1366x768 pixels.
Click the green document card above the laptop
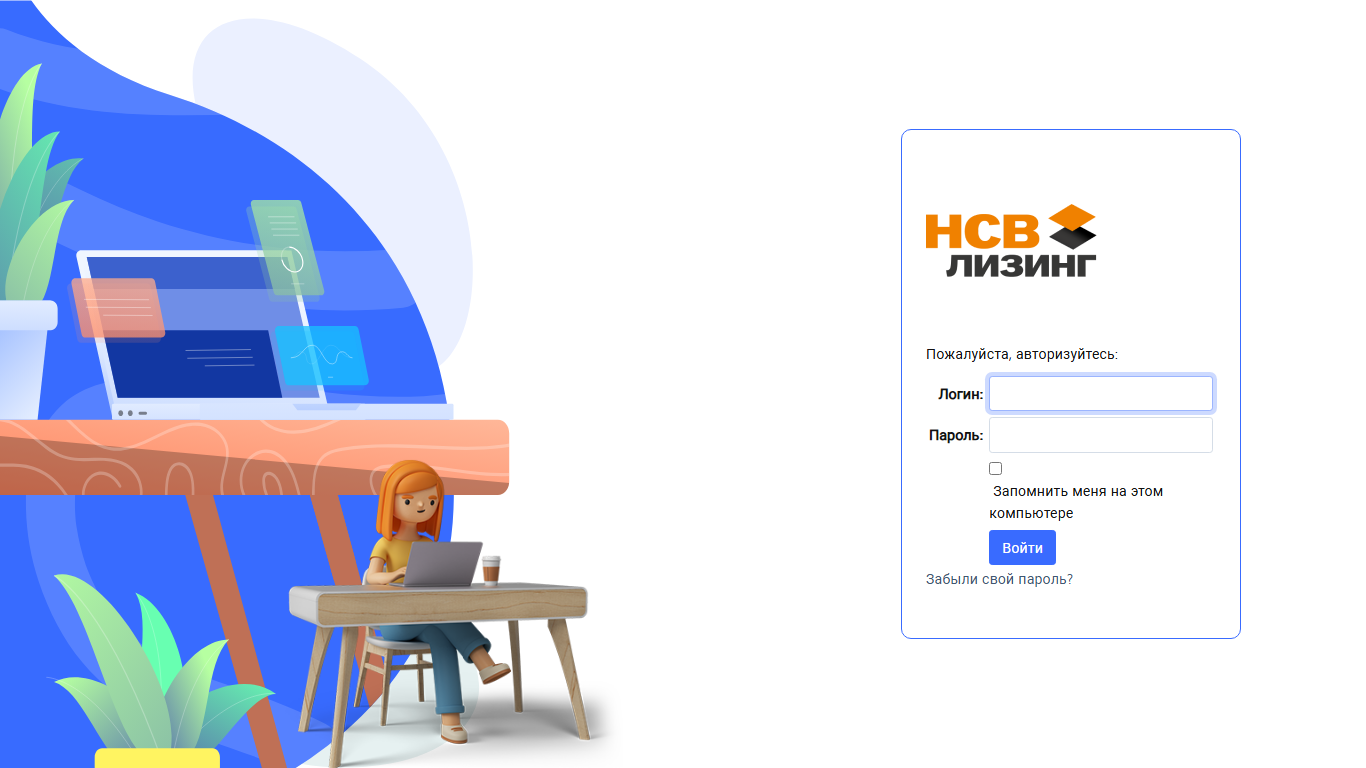click(287, 248)
